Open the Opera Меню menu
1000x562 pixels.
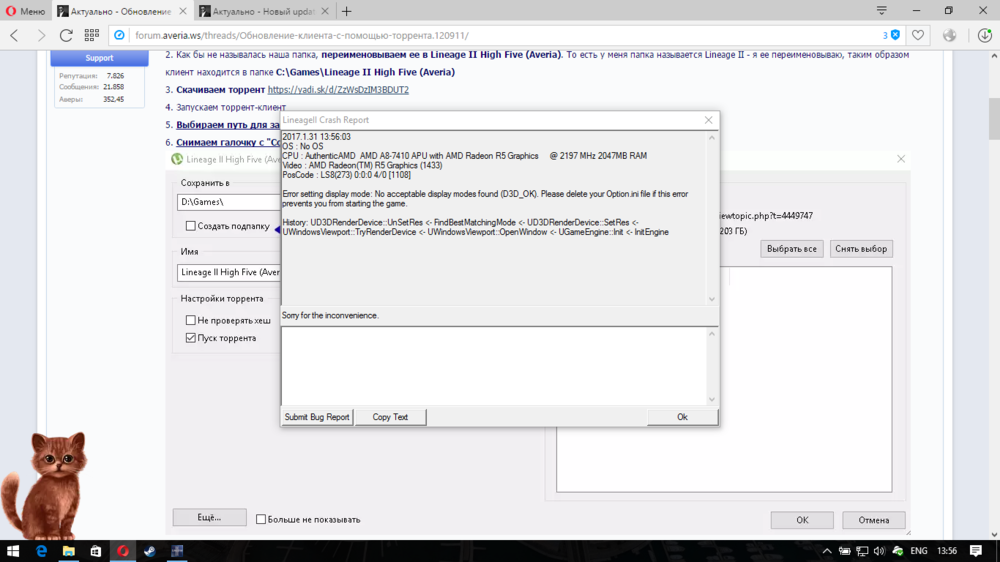[x=25, y=11]
